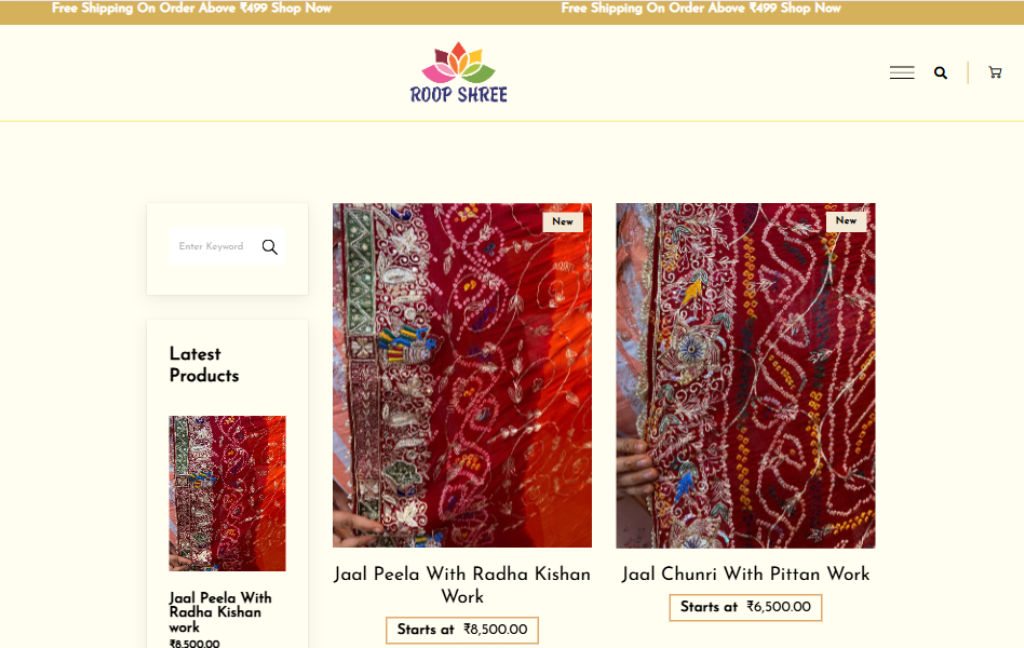
Task: Click right Free Shipping Shop Now banner text
Action: [x=701, y=8]
